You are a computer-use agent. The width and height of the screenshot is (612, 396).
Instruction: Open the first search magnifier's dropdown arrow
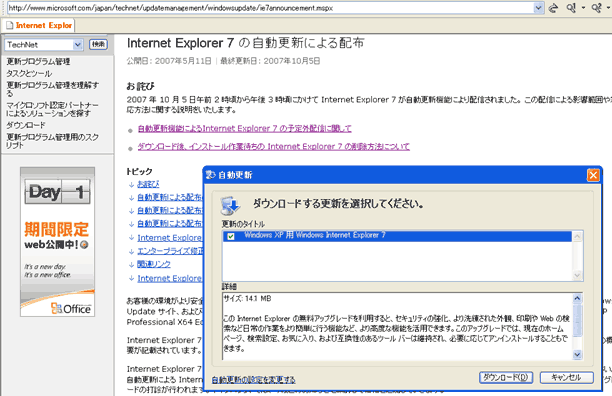(584, 8)
